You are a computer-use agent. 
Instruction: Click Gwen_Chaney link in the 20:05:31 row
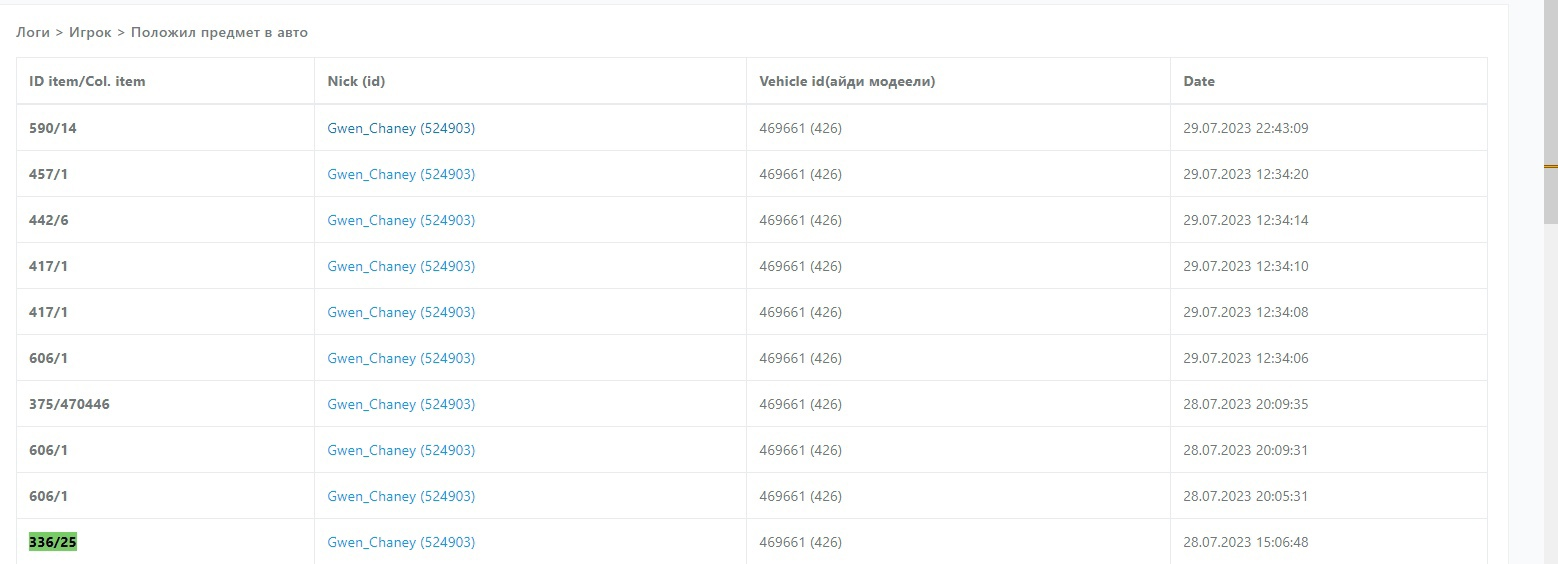tap(401, 496)
